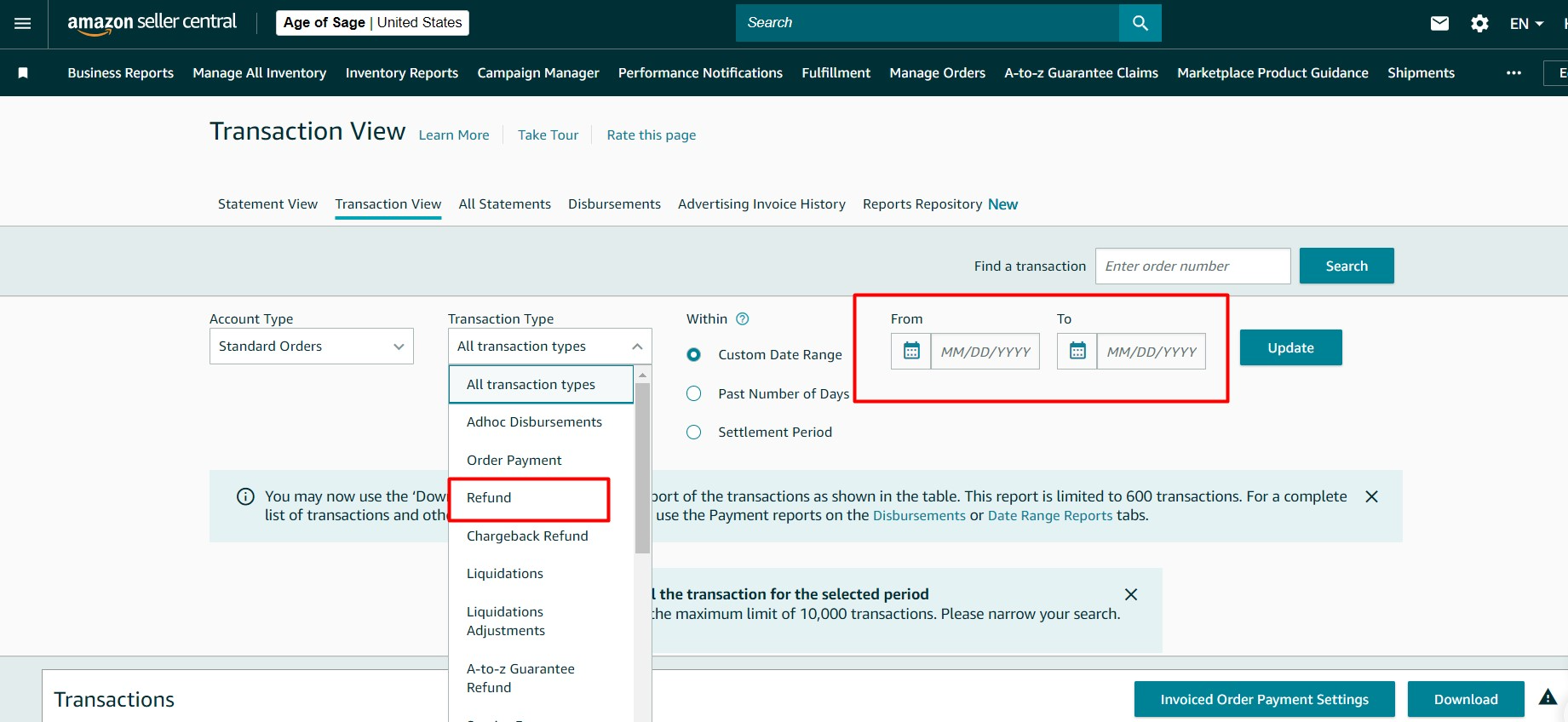This screenshot has height=722, width=1568.
Task: Open A-to-z Guarantee Claims
Action: tap(1081, 72)
